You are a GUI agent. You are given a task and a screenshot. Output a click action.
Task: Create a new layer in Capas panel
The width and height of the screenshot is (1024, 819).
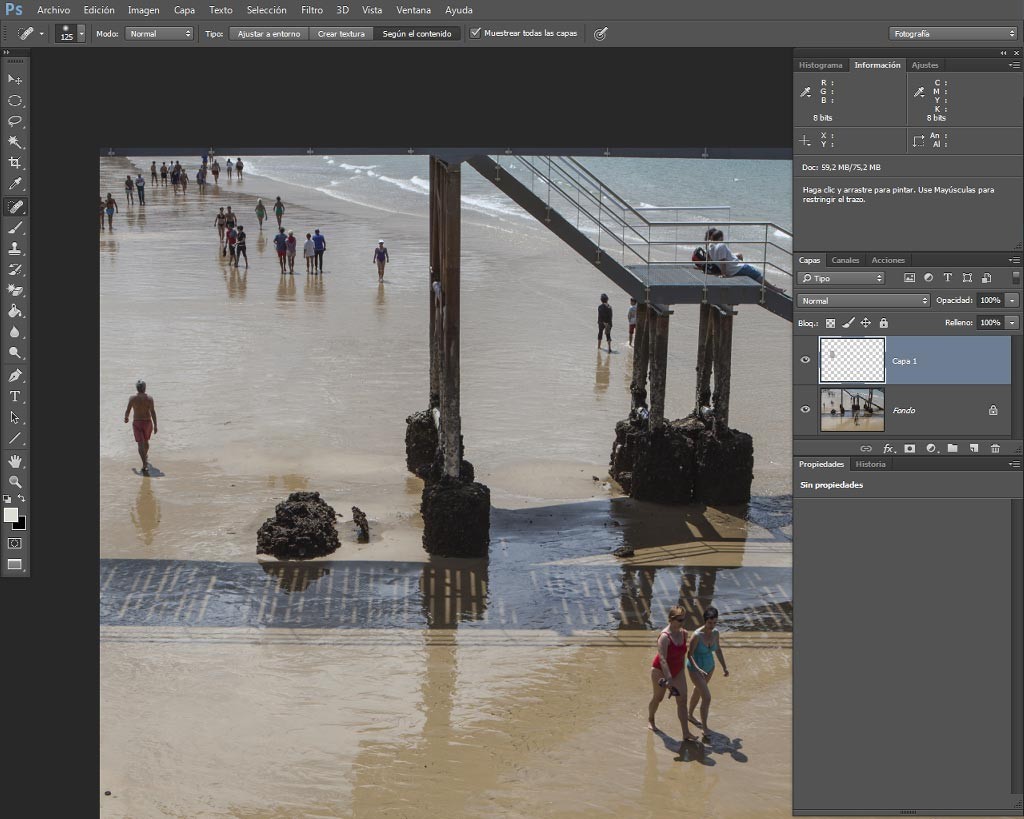[974, 448]
